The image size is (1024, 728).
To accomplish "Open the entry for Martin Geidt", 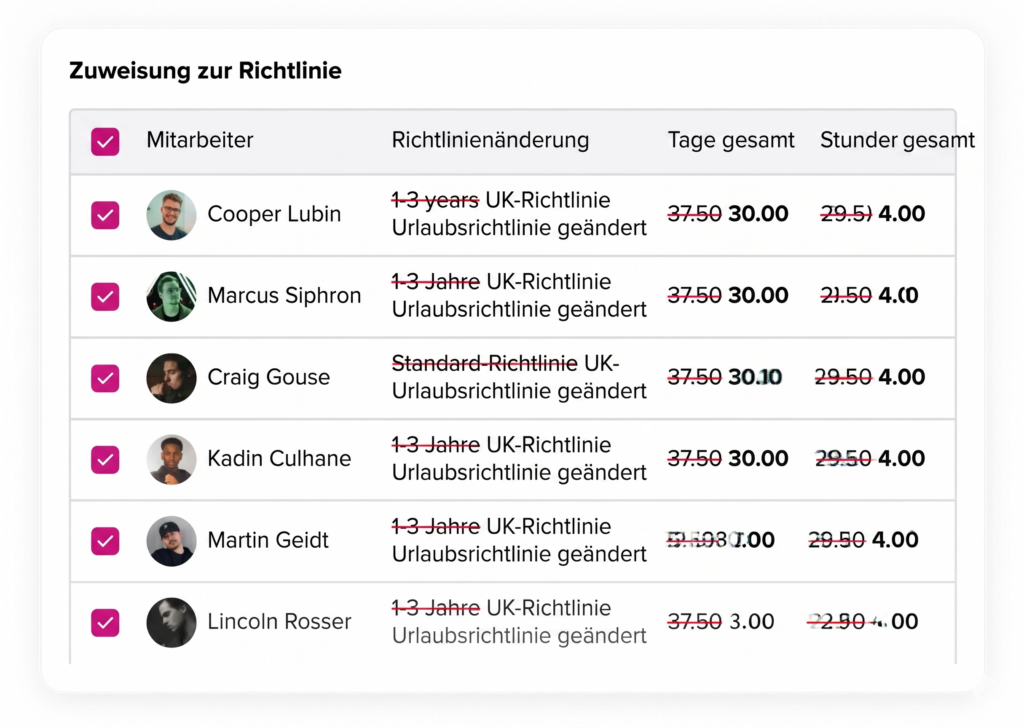I will (x=268, y=540).
